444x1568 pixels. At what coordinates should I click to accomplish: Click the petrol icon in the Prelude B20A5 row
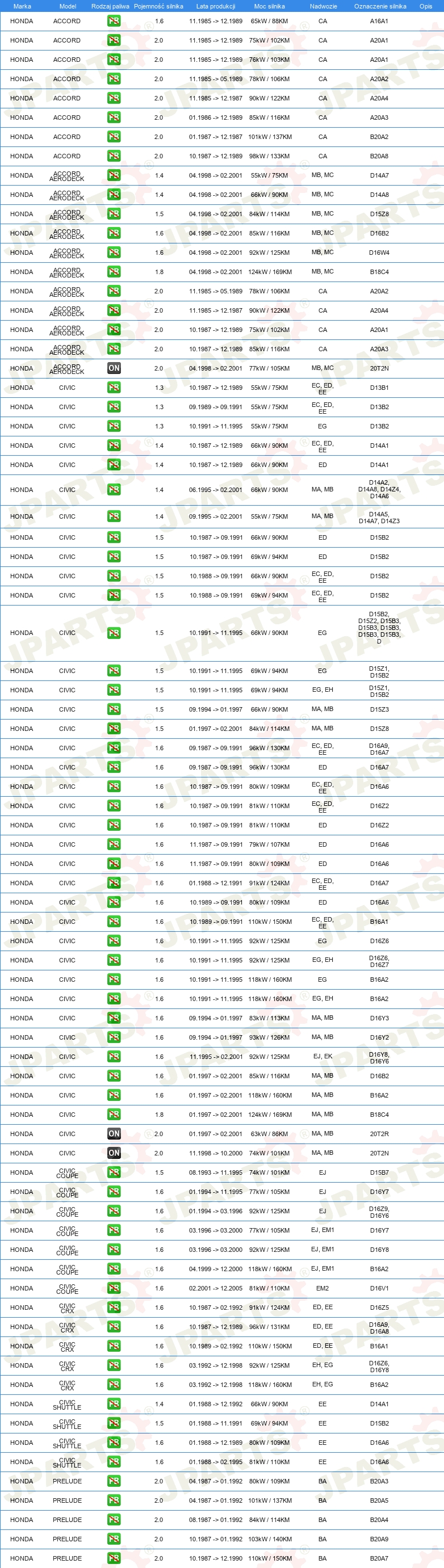pos(114,1500)
